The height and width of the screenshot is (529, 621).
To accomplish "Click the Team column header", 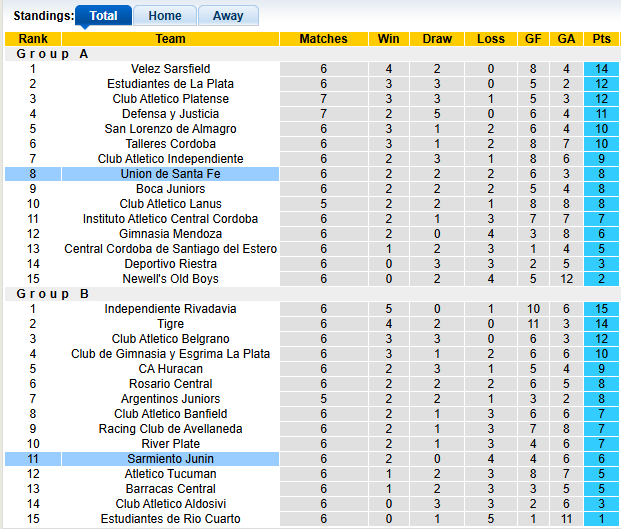I will (170, 39).
